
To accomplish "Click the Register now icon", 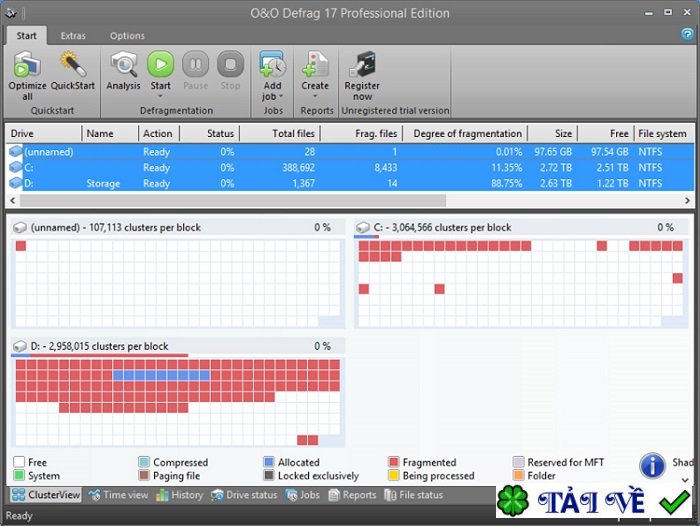I will pyautogui.click(x=362, y=64).
